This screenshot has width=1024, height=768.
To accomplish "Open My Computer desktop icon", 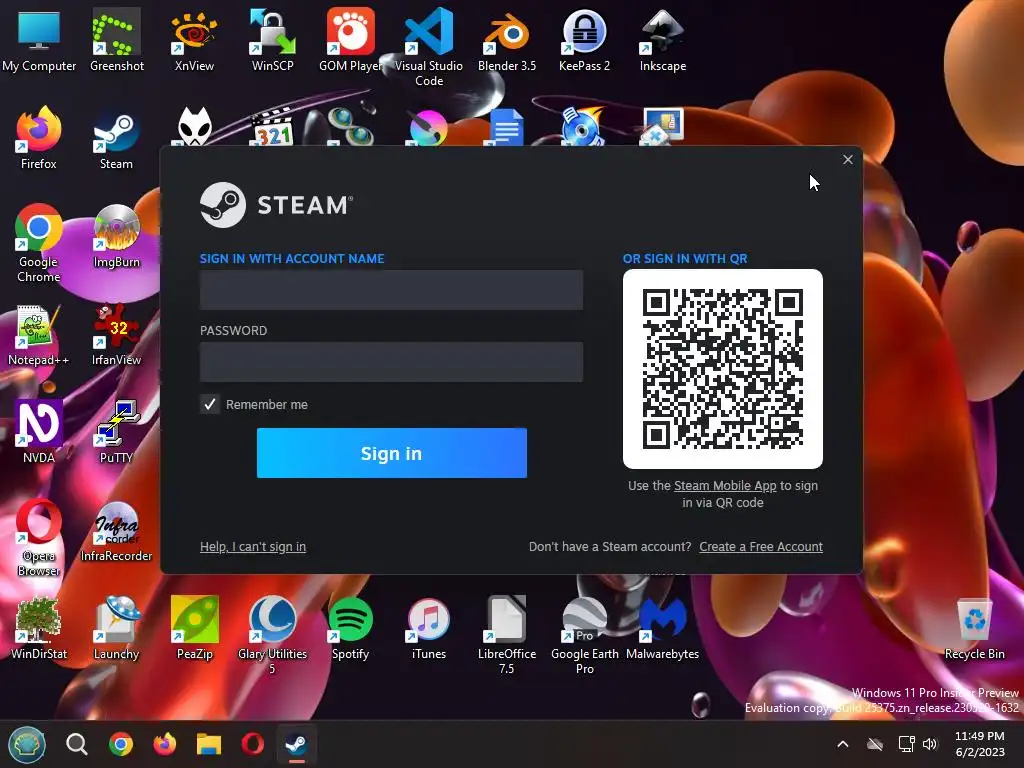I will coord(39,39).
